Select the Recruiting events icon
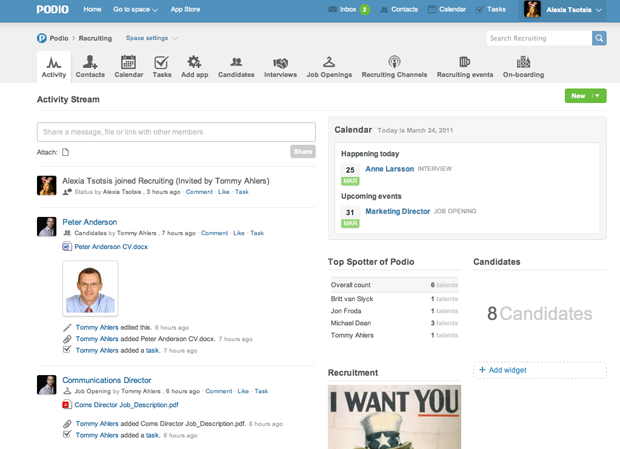The image size is (620, 449). click(464, 63)
